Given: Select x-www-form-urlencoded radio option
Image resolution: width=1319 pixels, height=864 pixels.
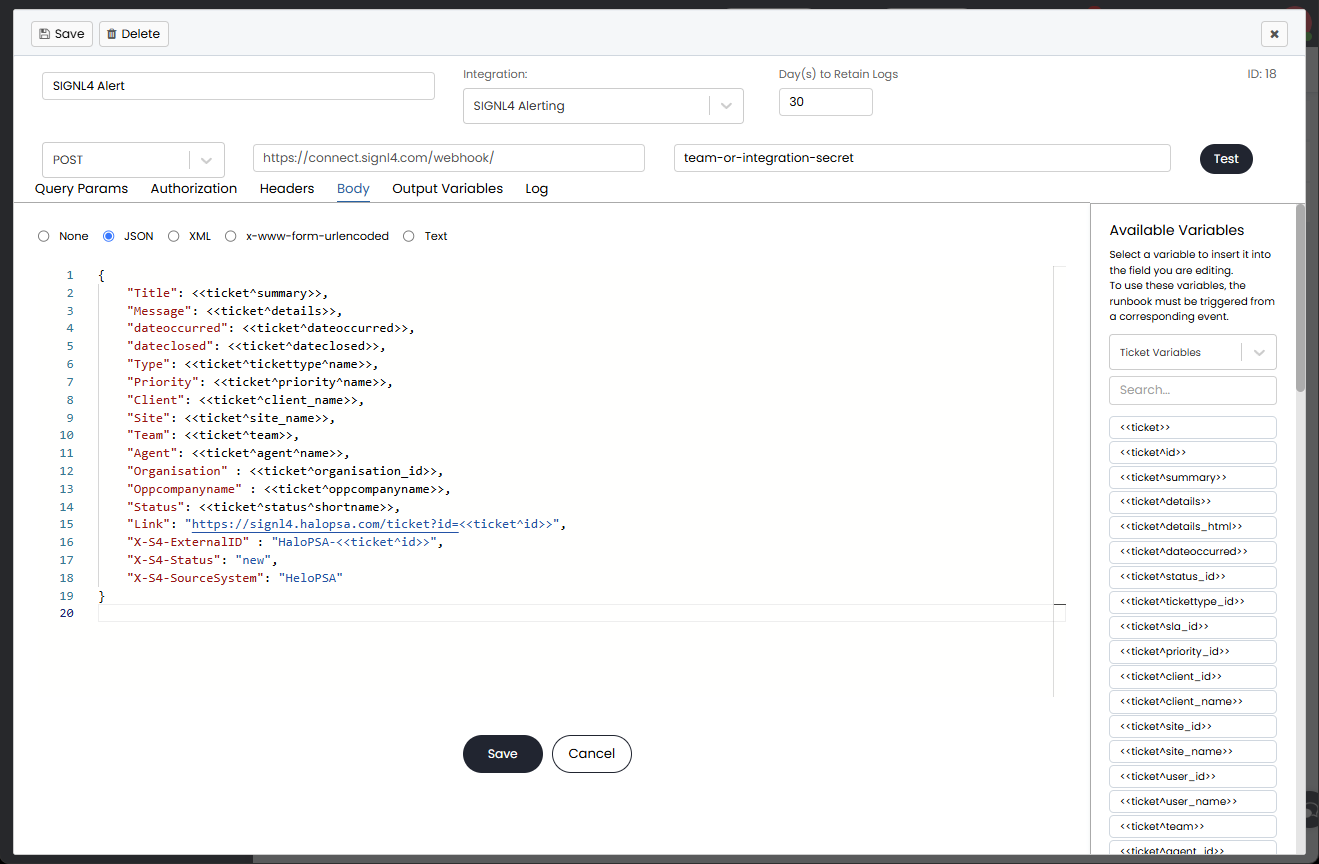Looking at the screenshot, I should pyautogui.click(x=231, y=236).
